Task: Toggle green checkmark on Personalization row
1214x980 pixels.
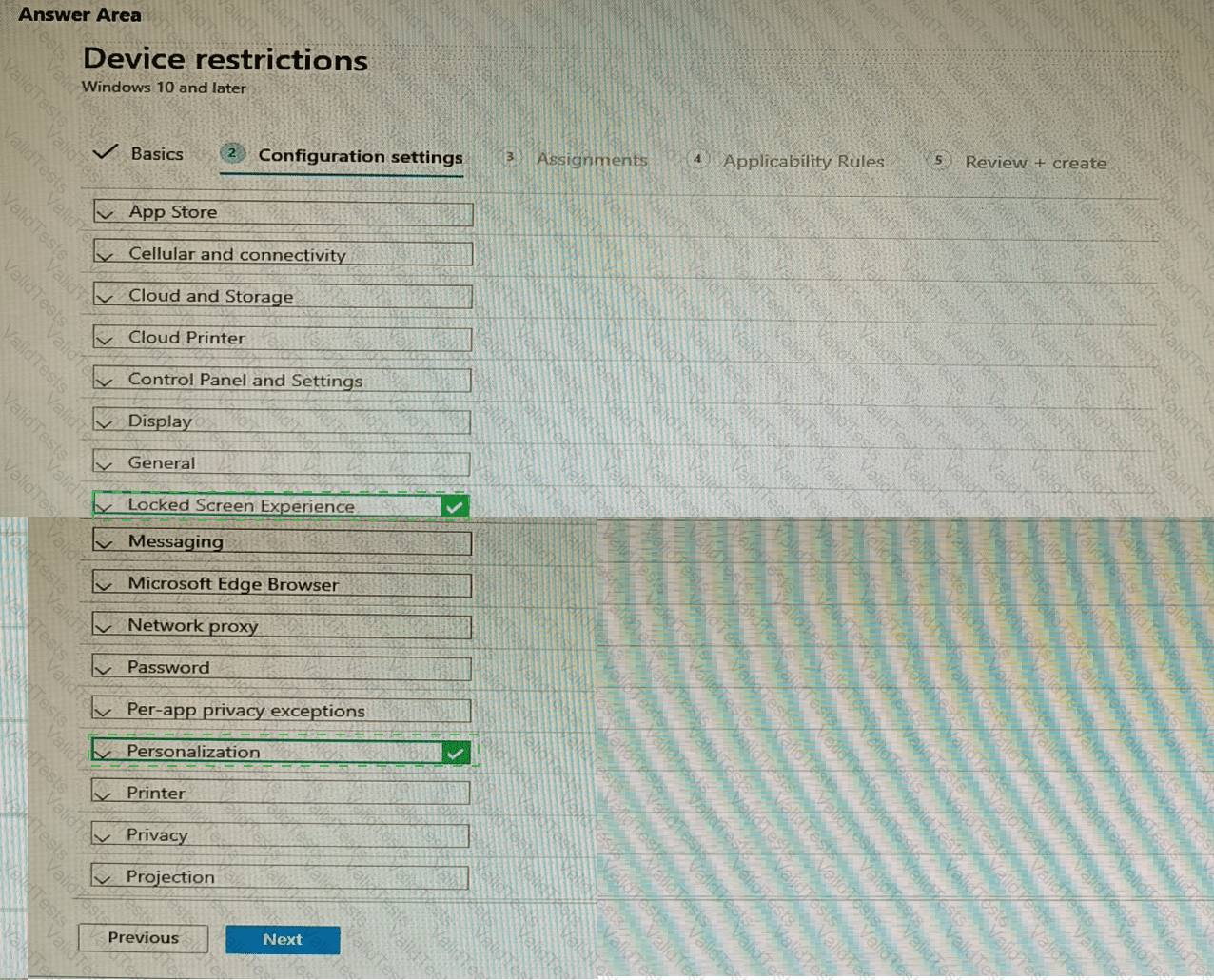Action: tap(456, 754)
